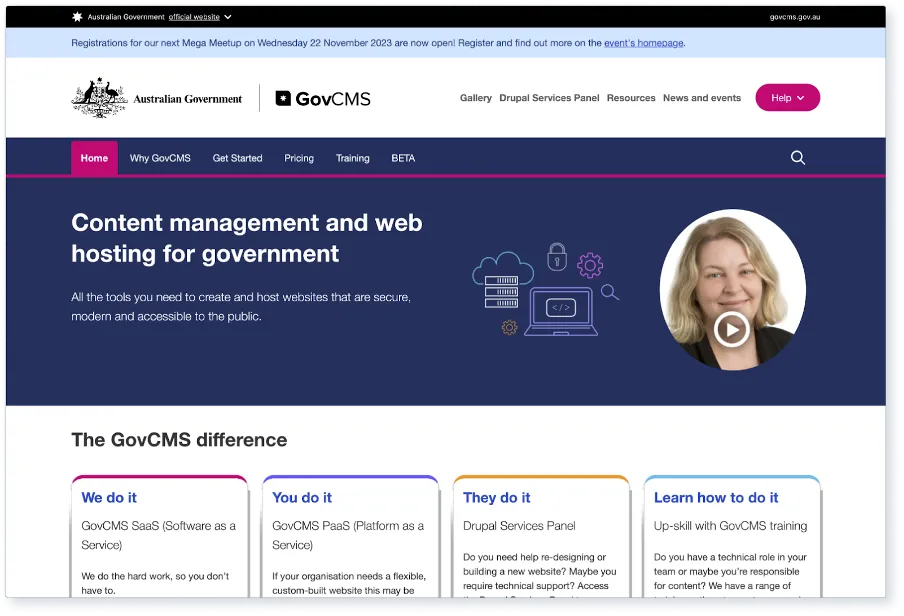Click the 'We do it' card heading
The height and width of the screenshot is (616, 904).
click(109, 497)
